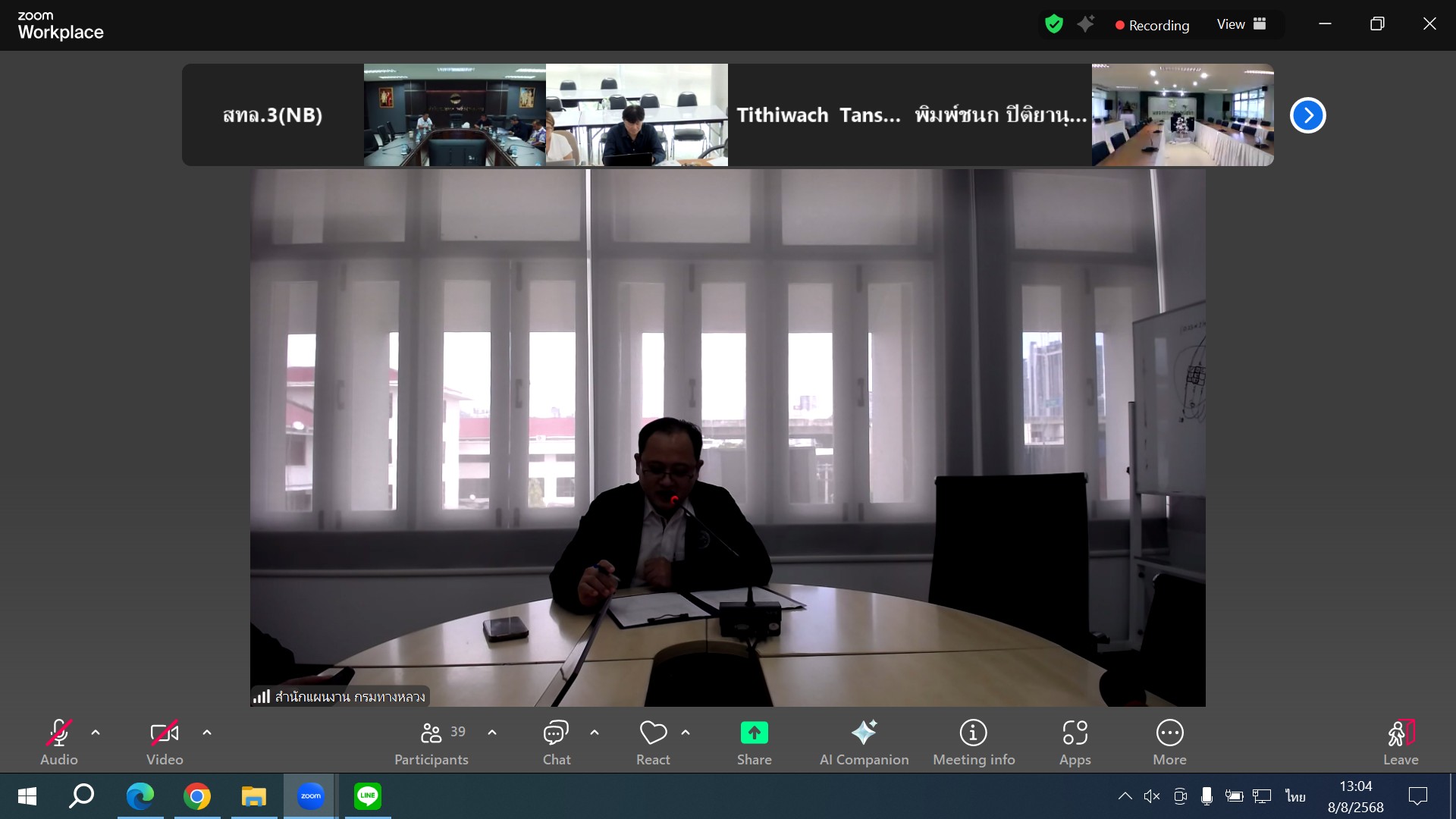Open the Apps icon
Viewport: 1456px width, 819px height.
(x=1075, y=733)
